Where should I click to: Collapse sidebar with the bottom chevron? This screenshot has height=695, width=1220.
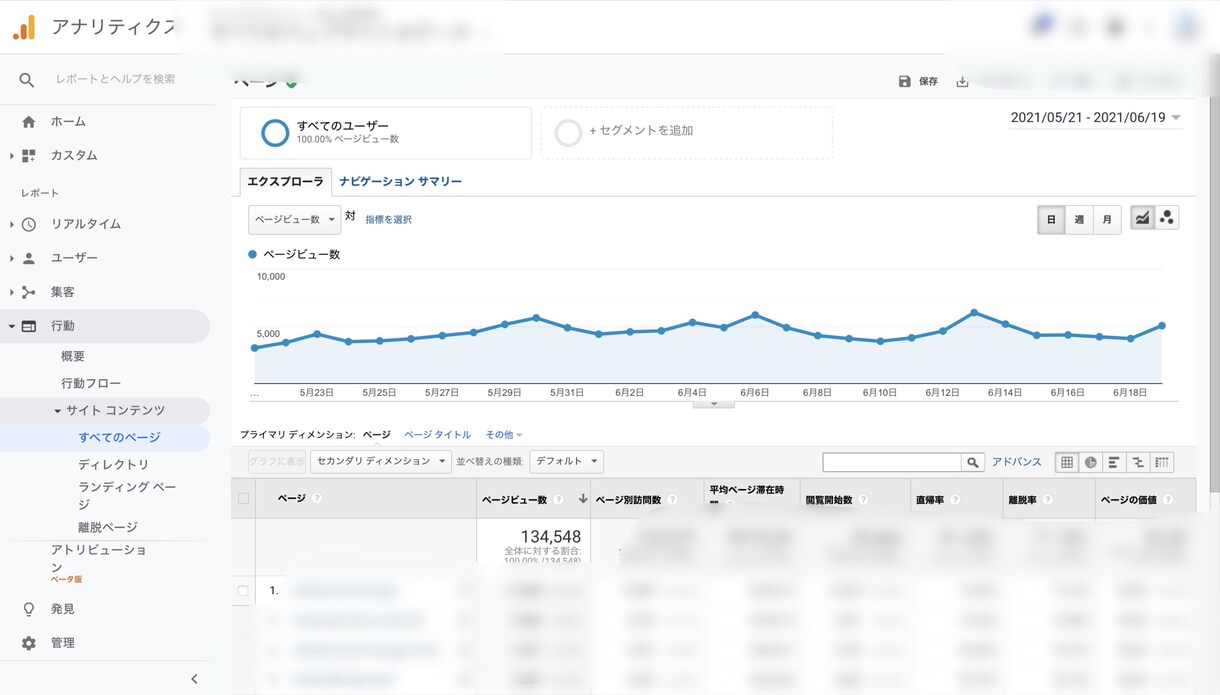[x=194, y=679]
